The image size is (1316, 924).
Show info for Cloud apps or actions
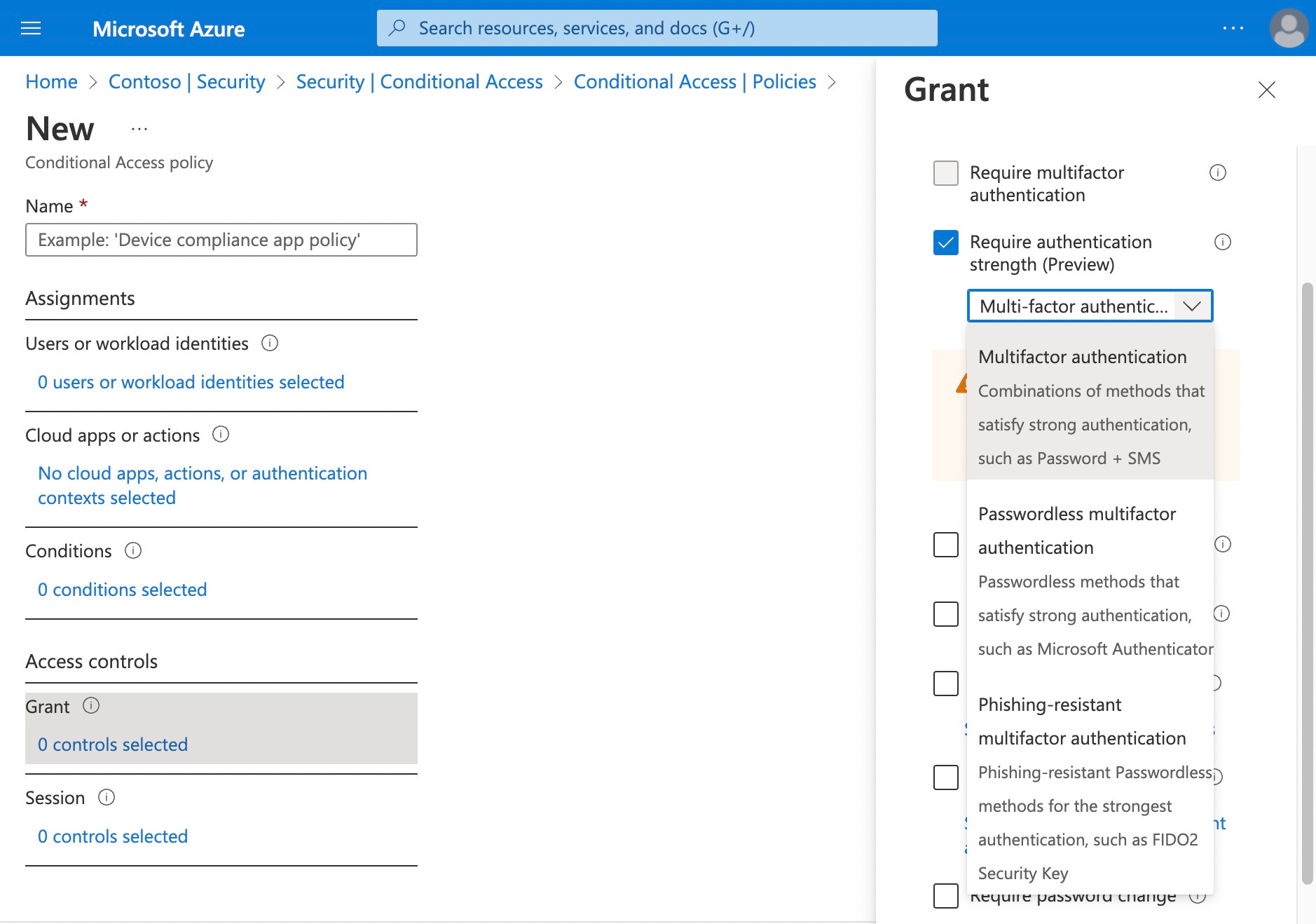pos(221,434)
